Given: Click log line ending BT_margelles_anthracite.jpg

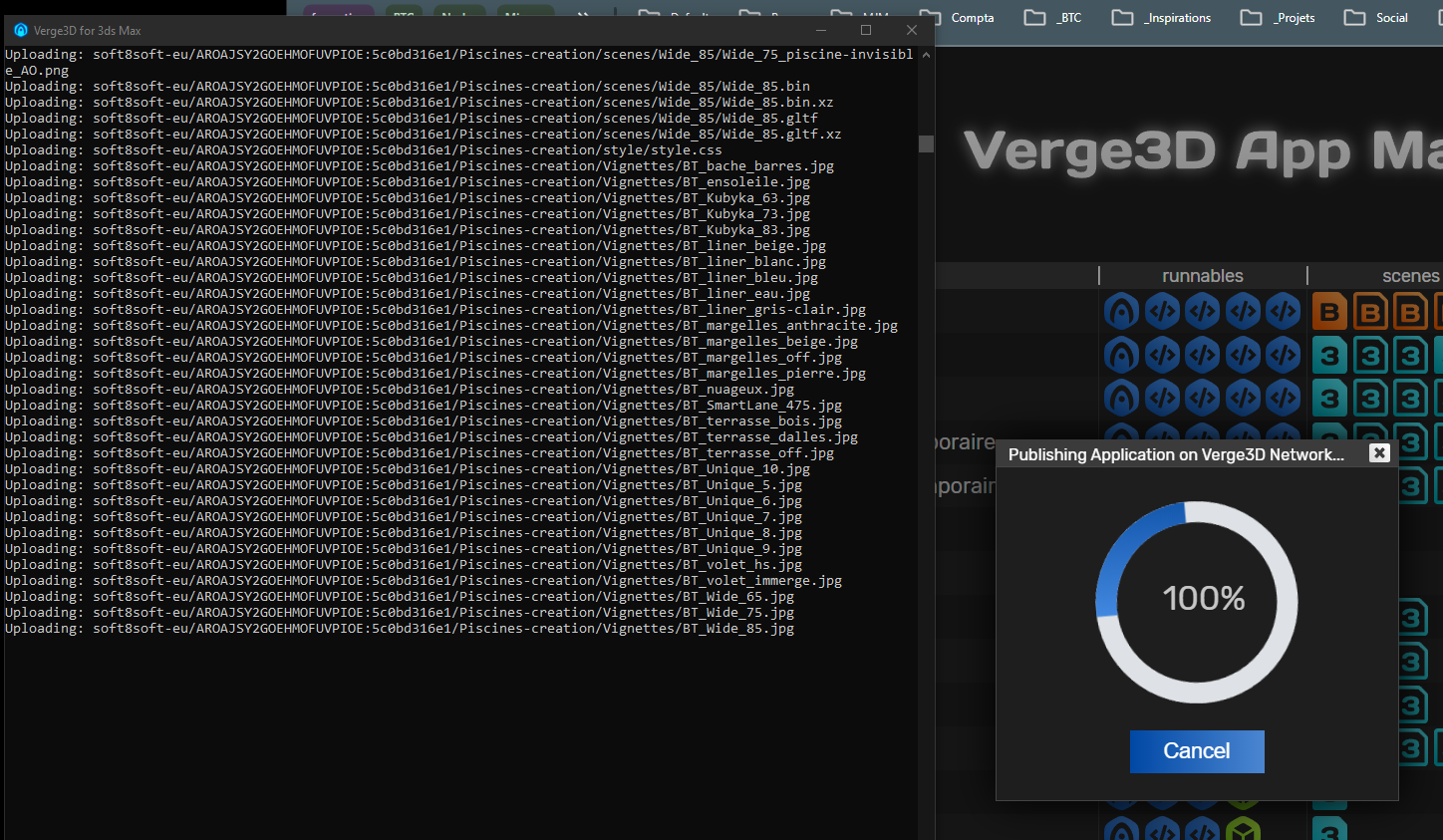Looking at the screenshot, I should coord(451,325).
